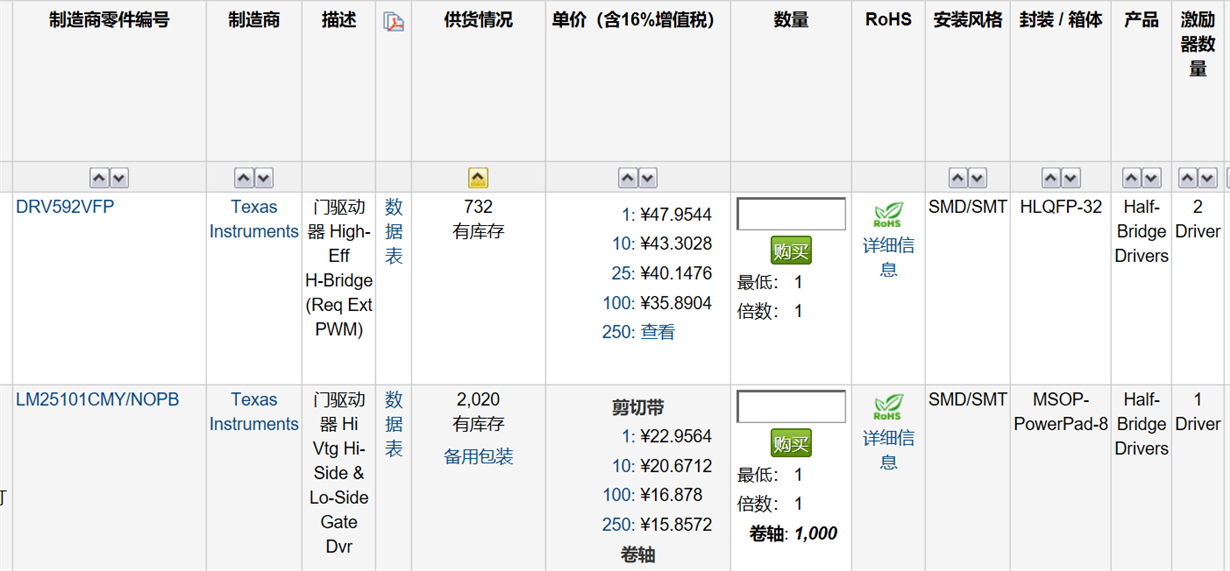Click quantity break 10: for DRV592VFP
The image size is (1230, 571).
[x=624, y=244]
